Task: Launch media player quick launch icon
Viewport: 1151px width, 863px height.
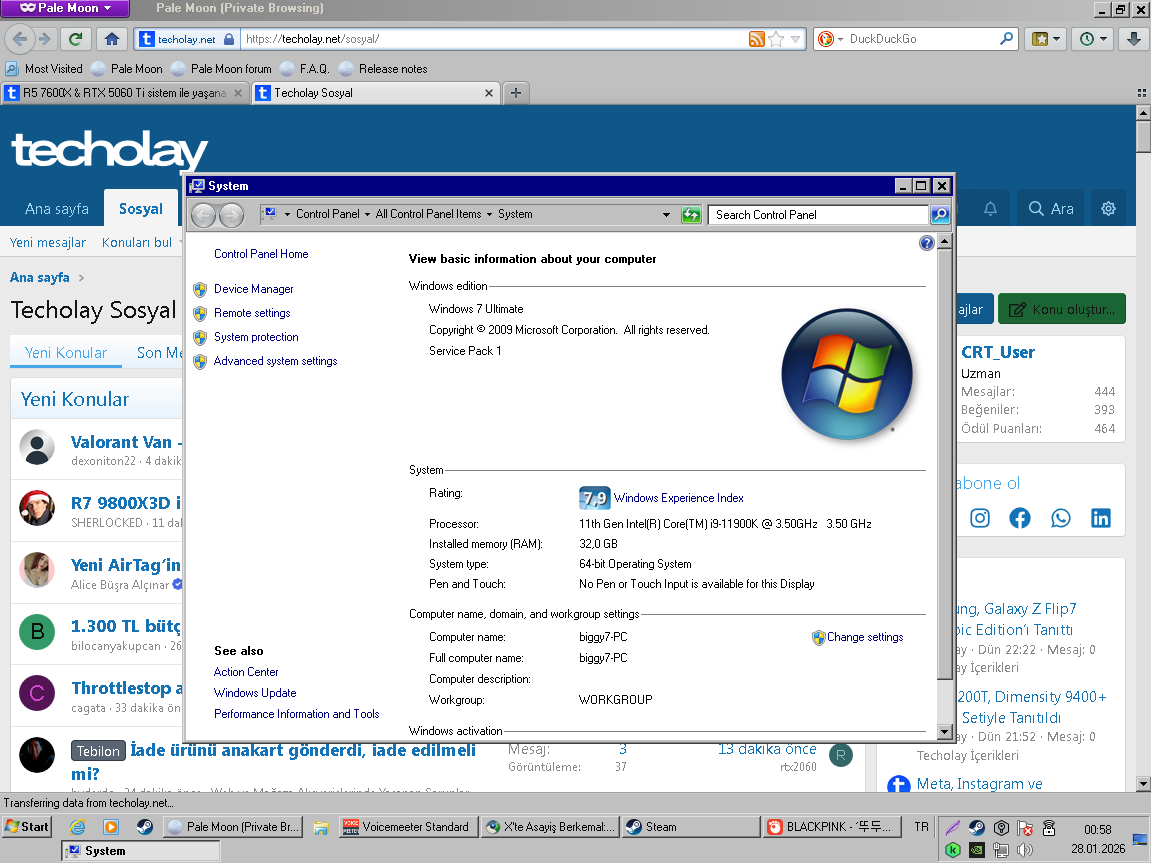Action: click(x=111, y=827)
